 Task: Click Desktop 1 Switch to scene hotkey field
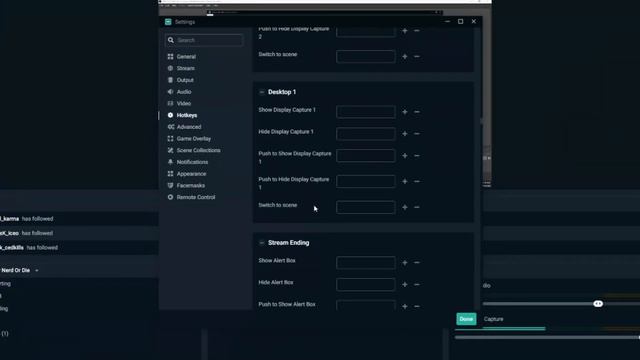point(366,207)
